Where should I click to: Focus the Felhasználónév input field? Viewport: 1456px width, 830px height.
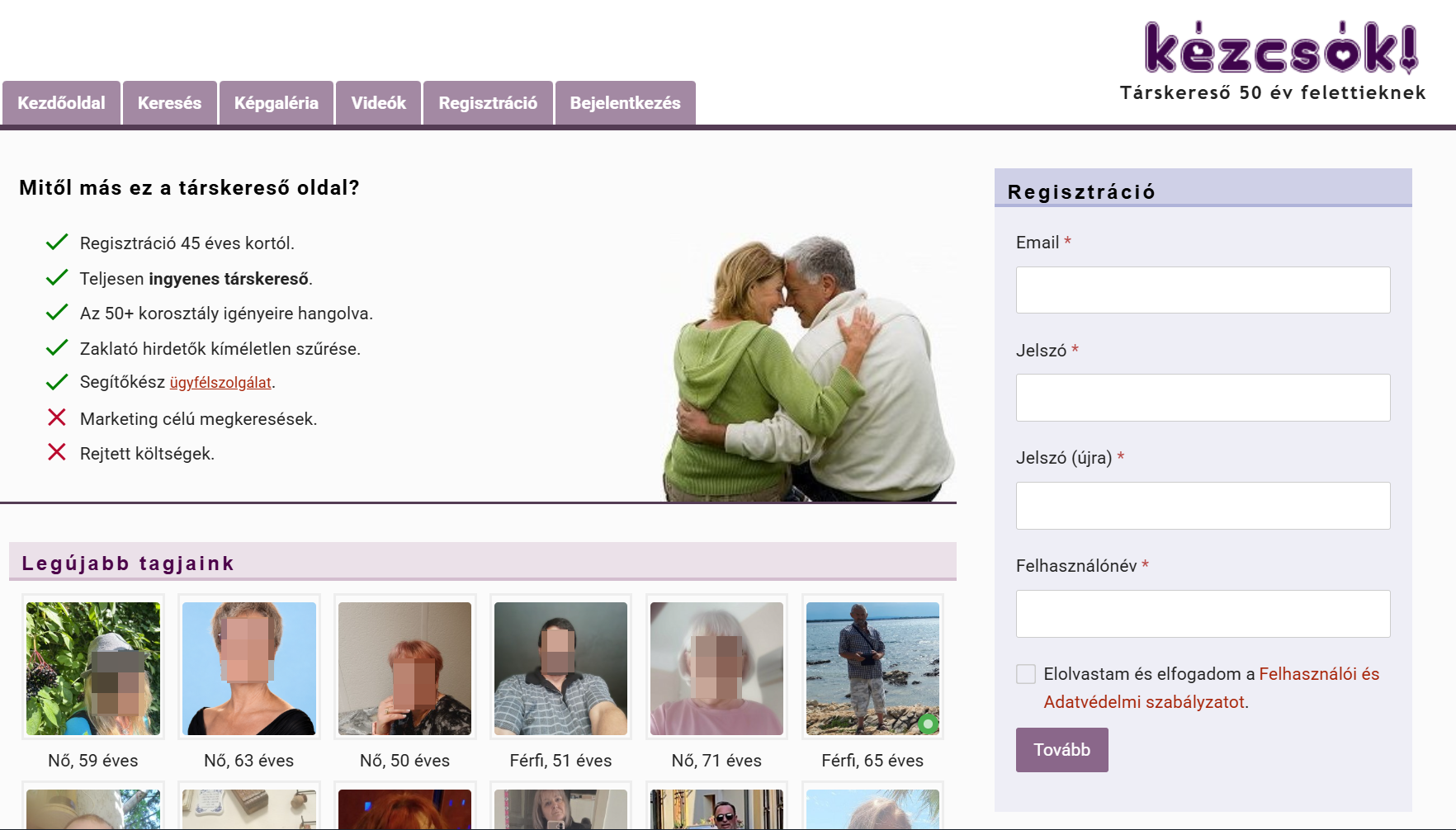click(1203, 614)
